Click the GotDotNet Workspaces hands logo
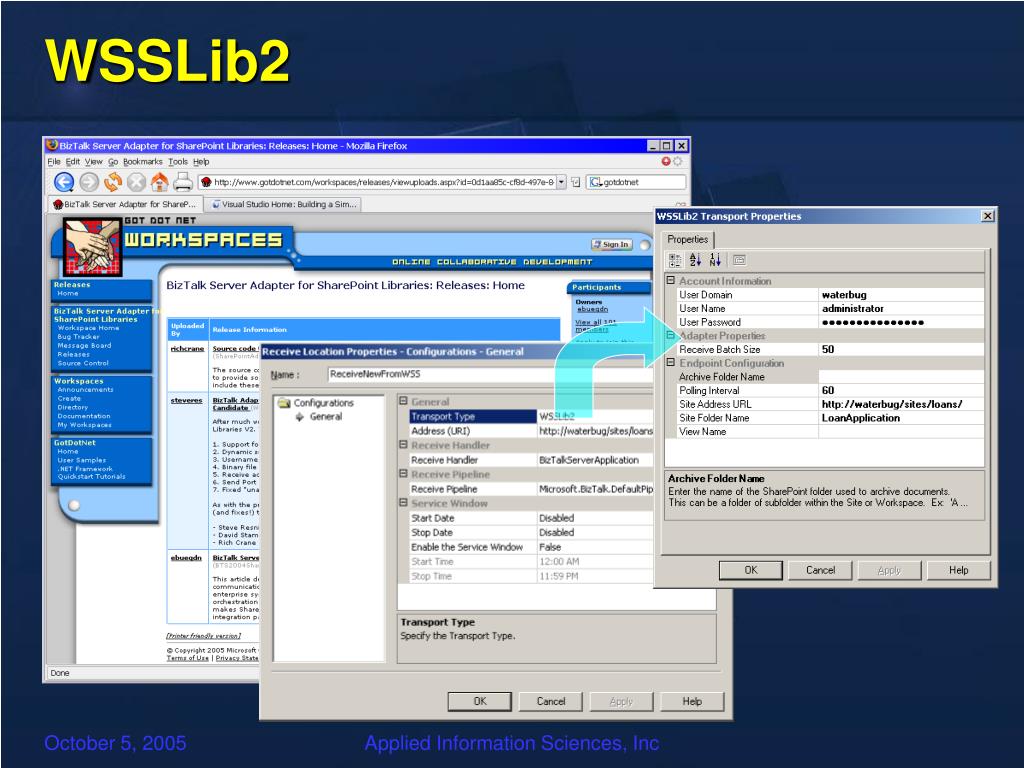 click(x=92, y=248)
